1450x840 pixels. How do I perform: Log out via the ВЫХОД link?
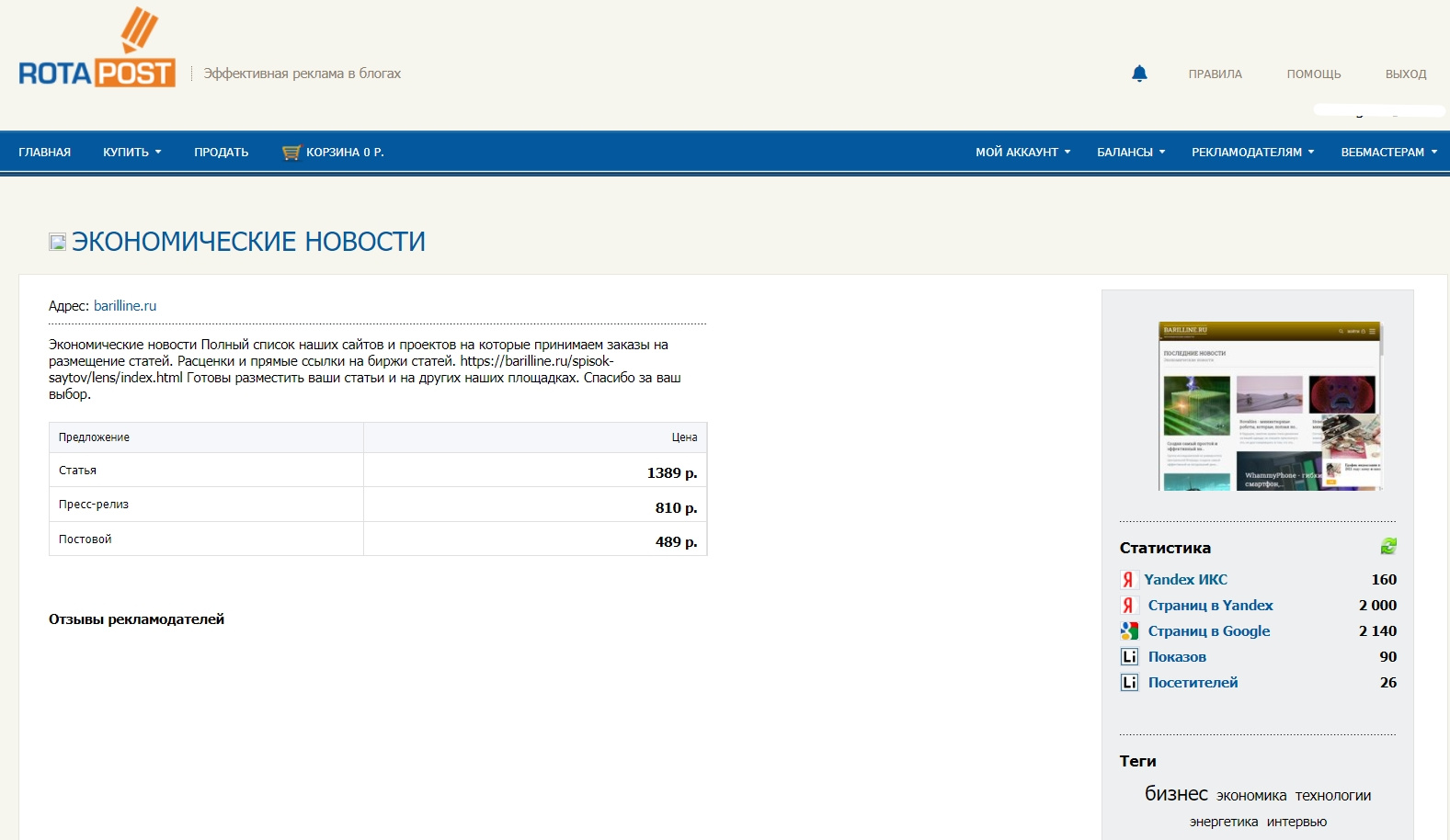[1406, 74]
